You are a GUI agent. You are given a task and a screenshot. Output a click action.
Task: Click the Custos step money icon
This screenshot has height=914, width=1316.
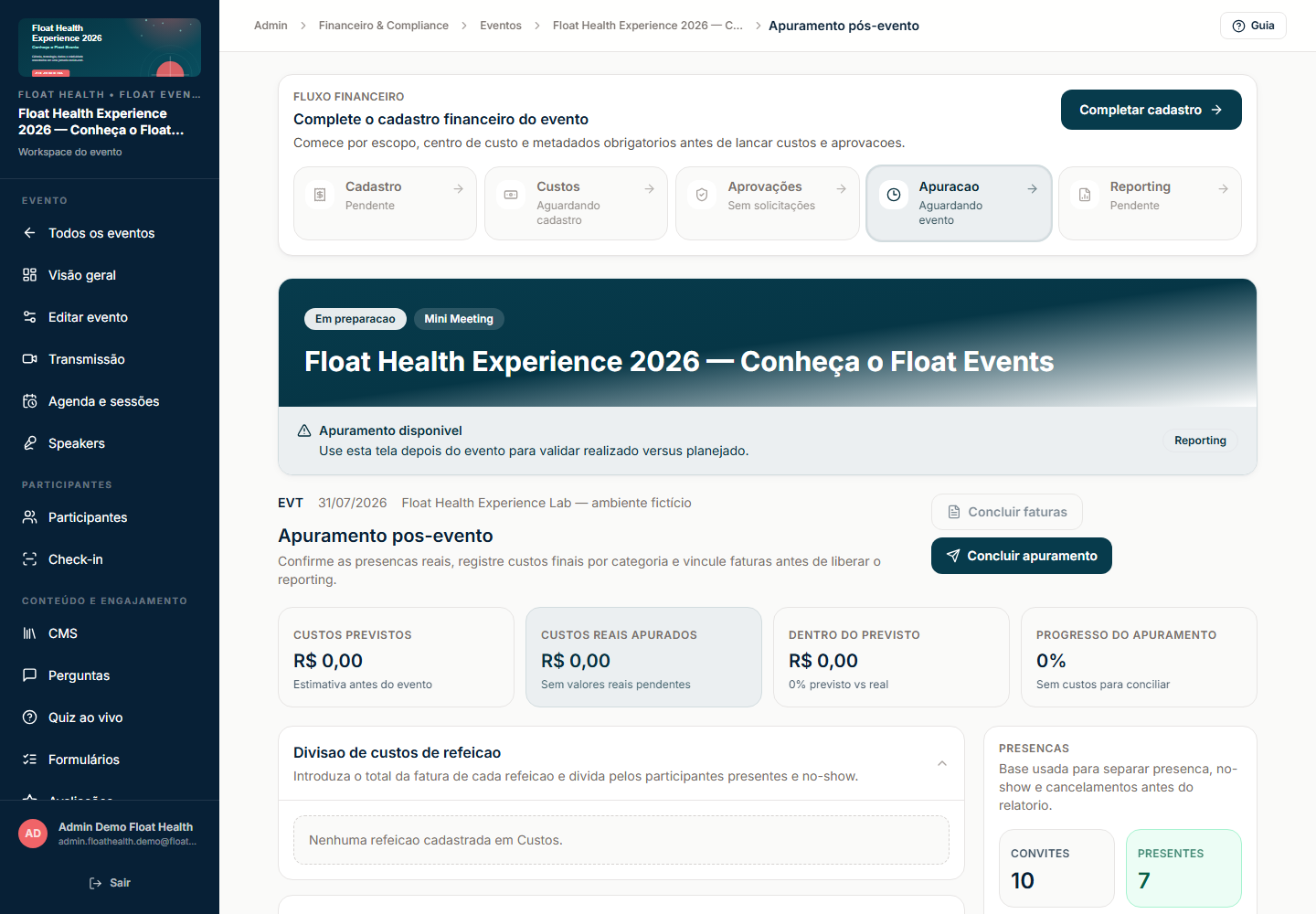[511, 195]
